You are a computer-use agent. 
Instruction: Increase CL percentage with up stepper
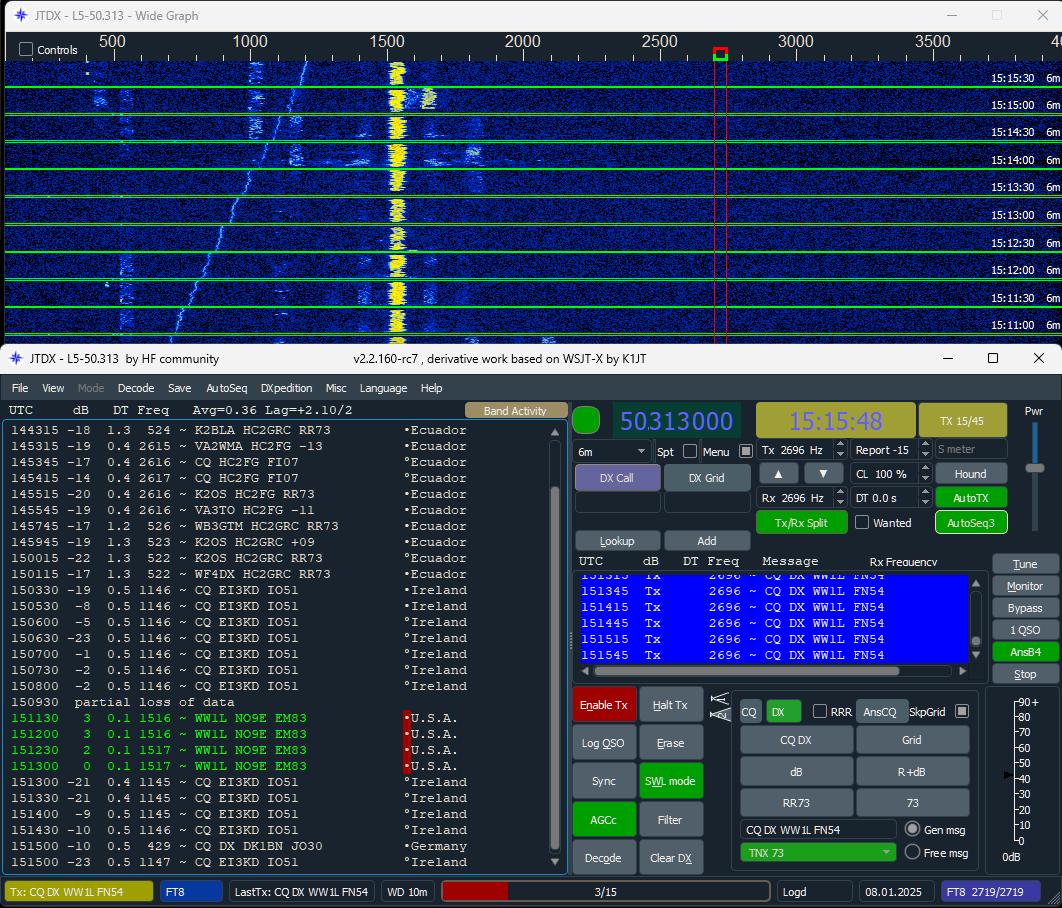[x=925, y=469]
